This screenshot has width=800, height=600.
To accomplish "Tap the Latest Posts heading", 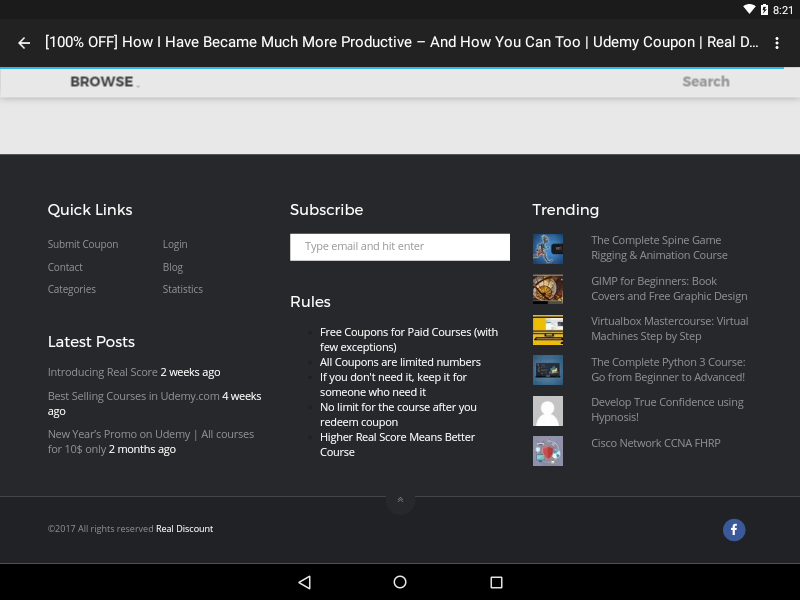I will pyautogui.click(x=91, y=342).
